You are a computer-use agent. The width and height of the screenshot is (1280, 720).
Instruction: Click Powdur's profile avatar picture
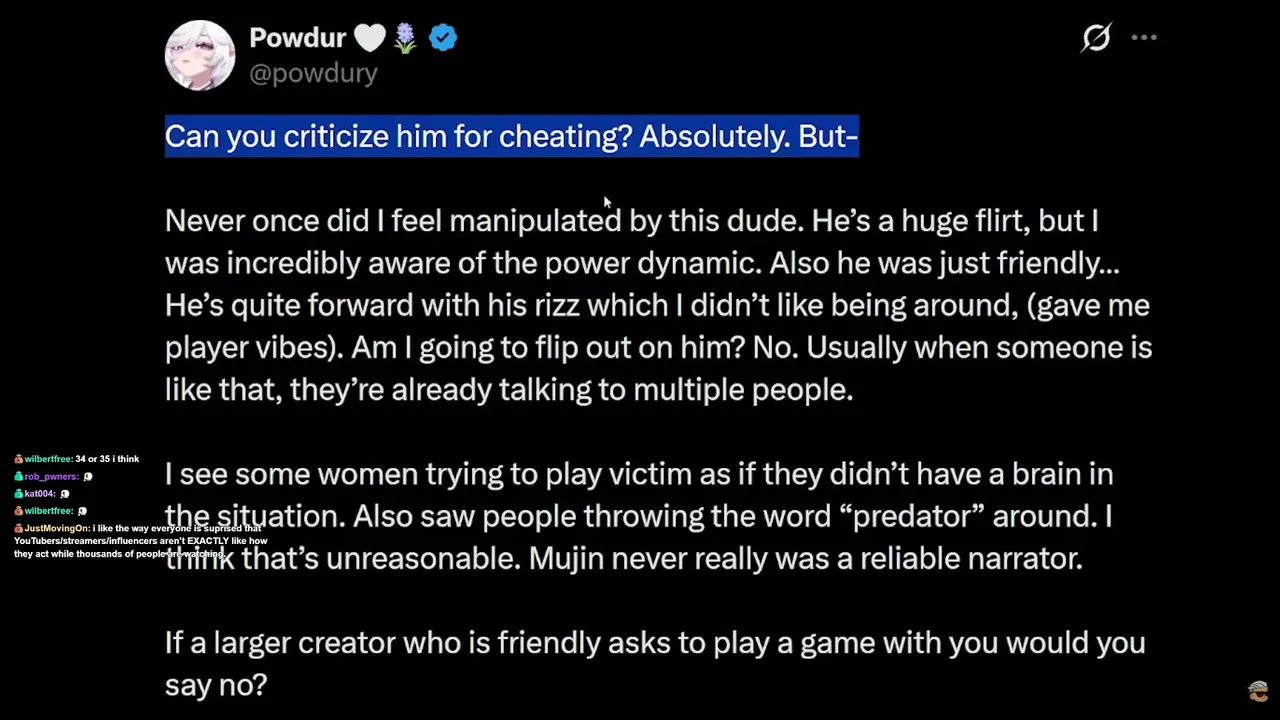[200, 56]
